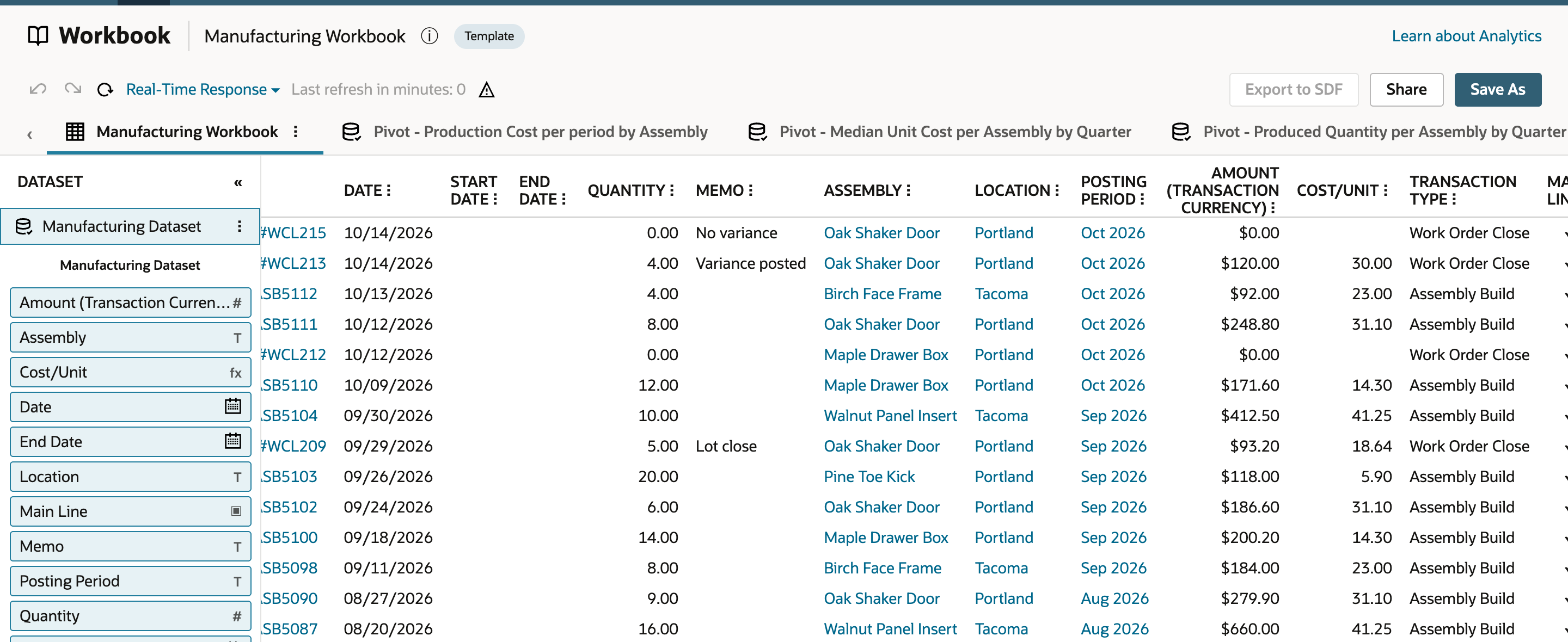Open END DATE column options menu
Viewport: 1568px width, 642px height.
pos(563,199)
